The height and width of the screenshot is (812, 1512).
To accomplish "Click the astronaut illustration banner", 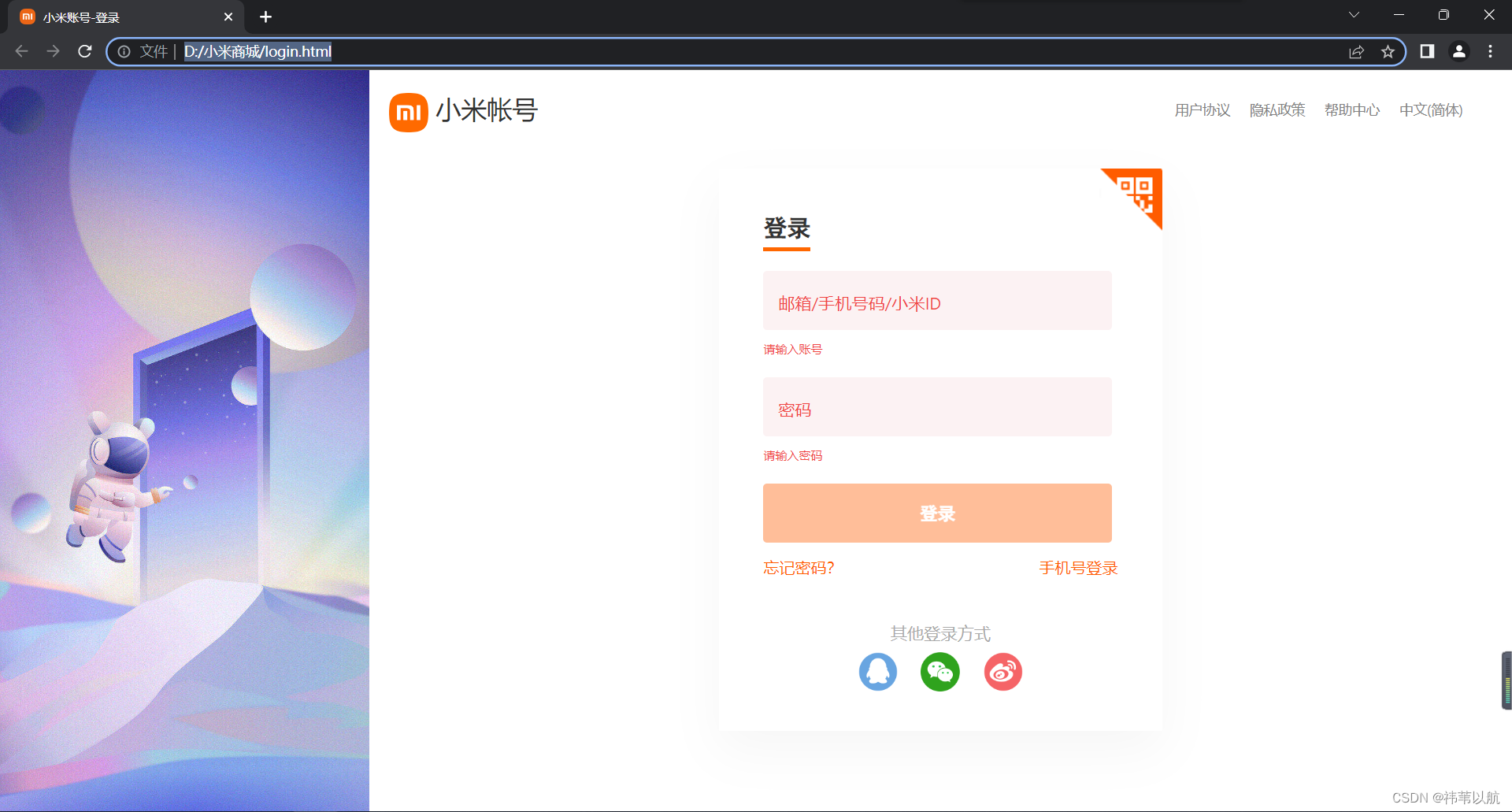I will pyautogui.click(x=184, y=440).
